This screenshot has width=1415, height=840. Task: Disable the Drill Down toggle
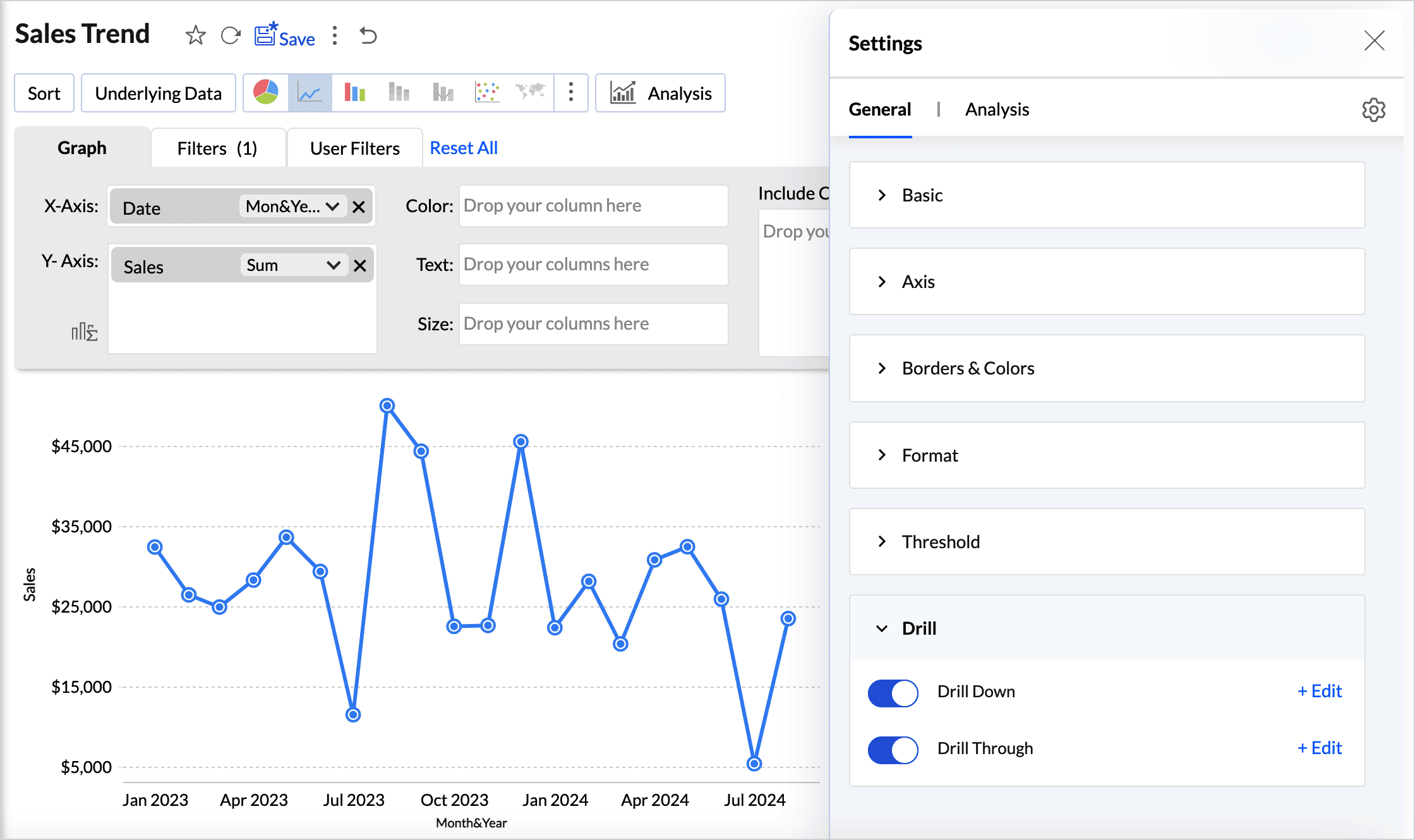click(893, 693)
